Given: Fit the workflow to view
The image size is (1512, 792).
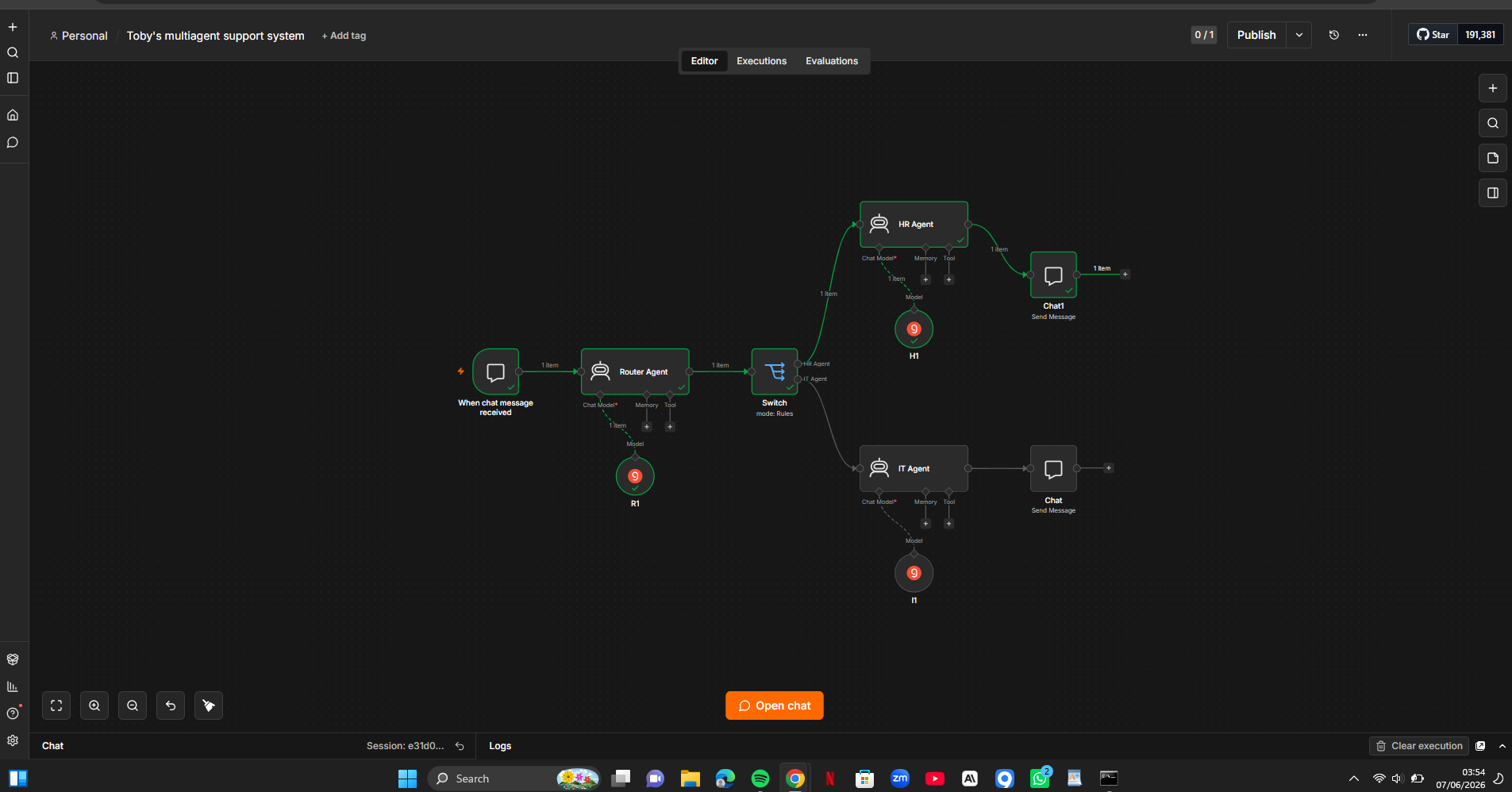Looking at the screenshot, I should coord(56,705).
